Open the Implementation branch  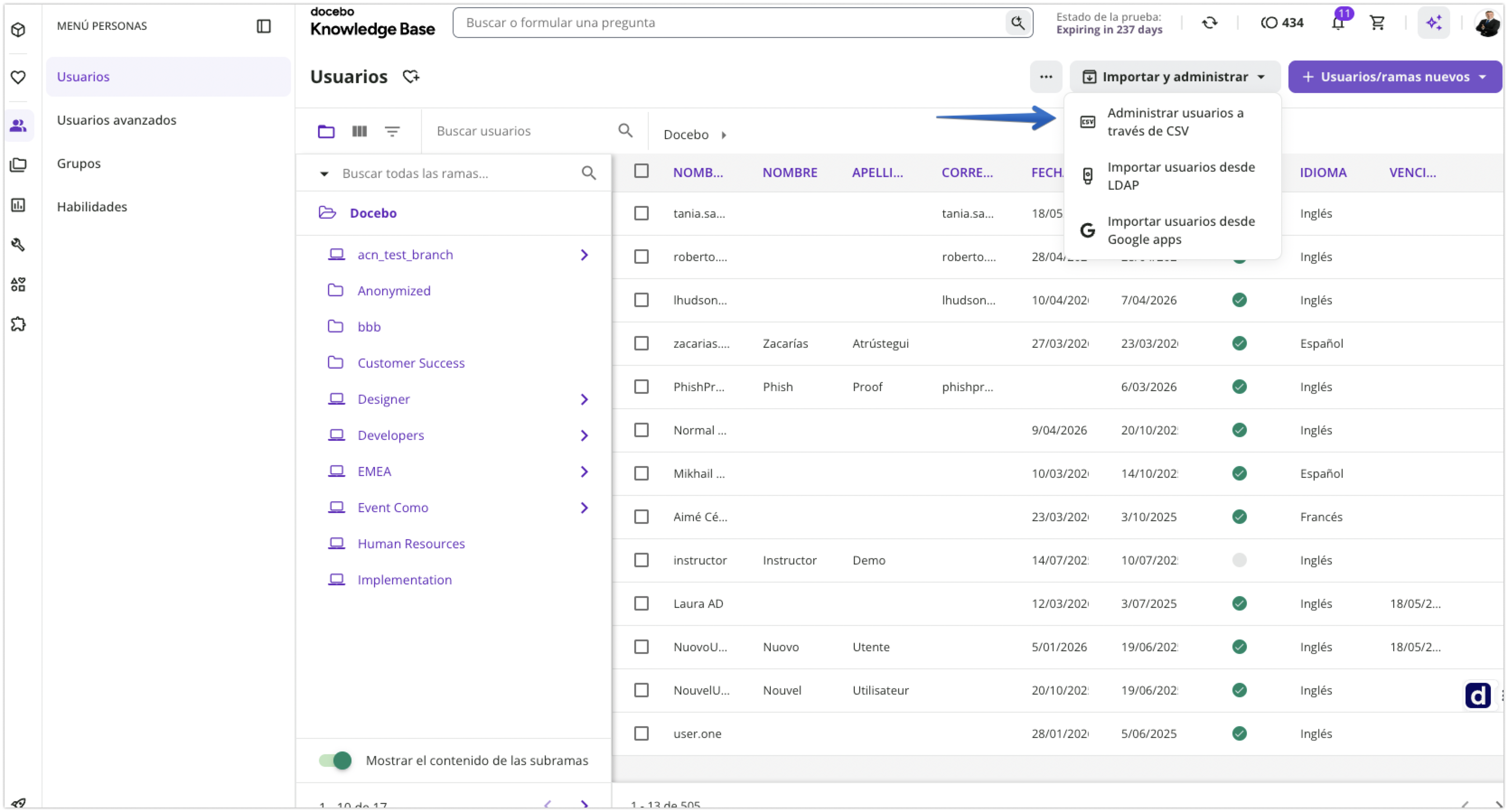pos(404,580)
